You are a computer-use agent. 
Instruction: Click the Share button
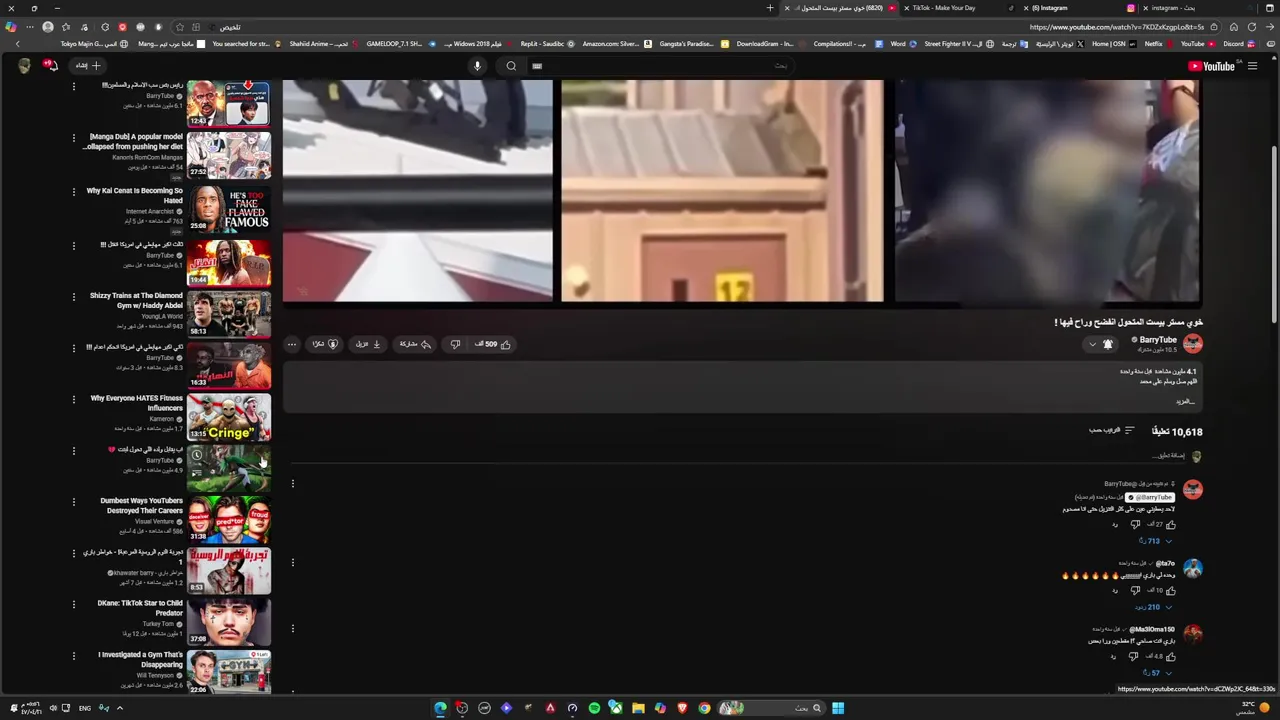click(415, 344)
